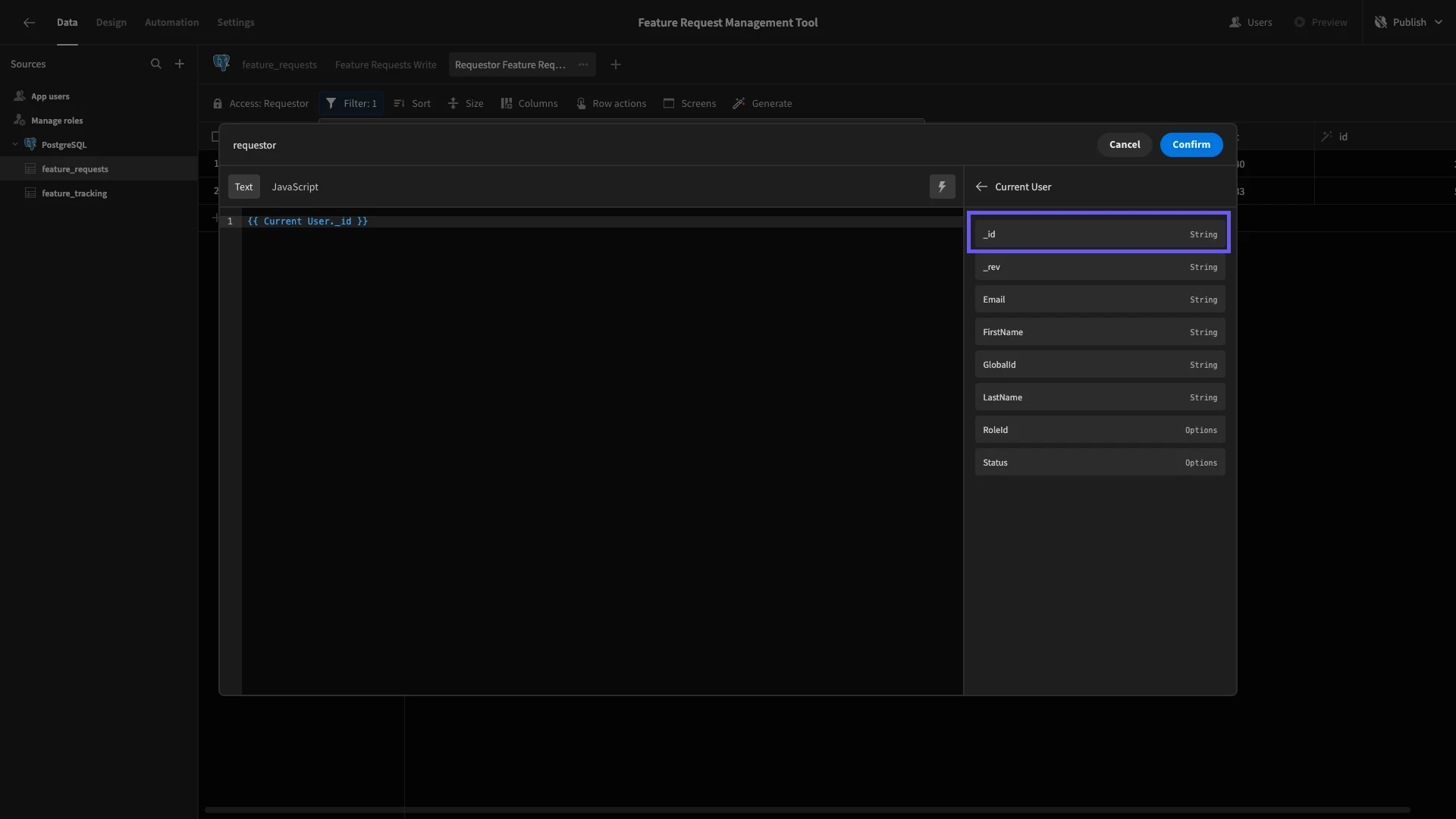1456x819 pixels.
Task: Click the Size icon in the toolbar
Action: 453,104
